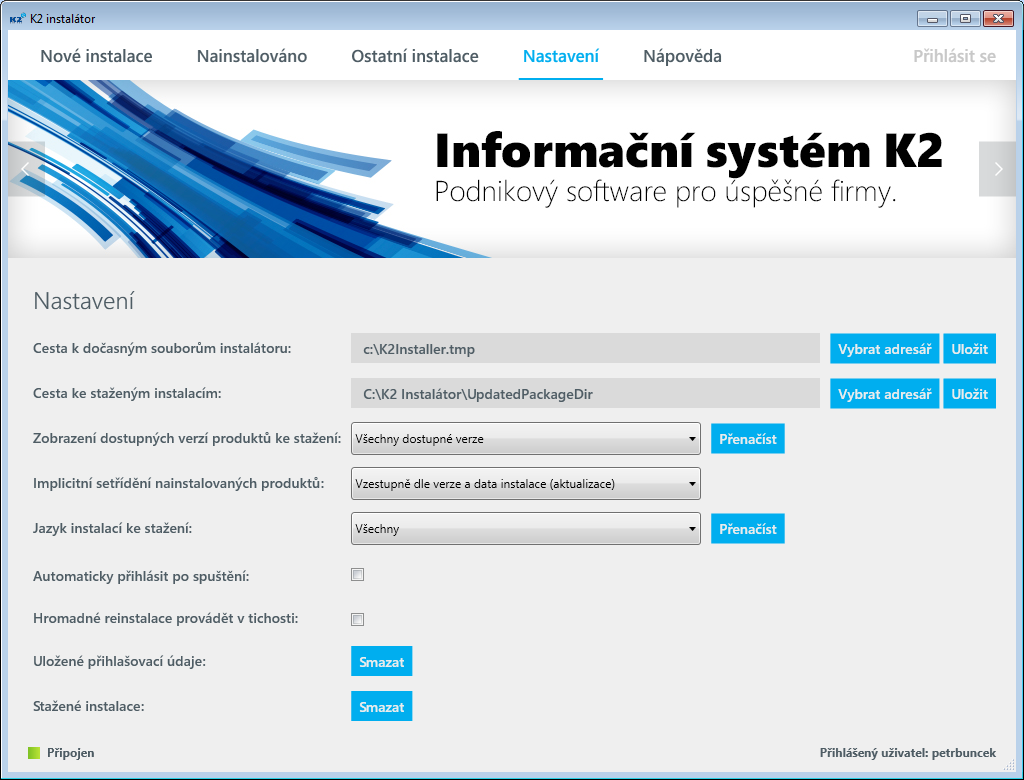Click Přenačíst next to available versions

[x=748, y=439]
